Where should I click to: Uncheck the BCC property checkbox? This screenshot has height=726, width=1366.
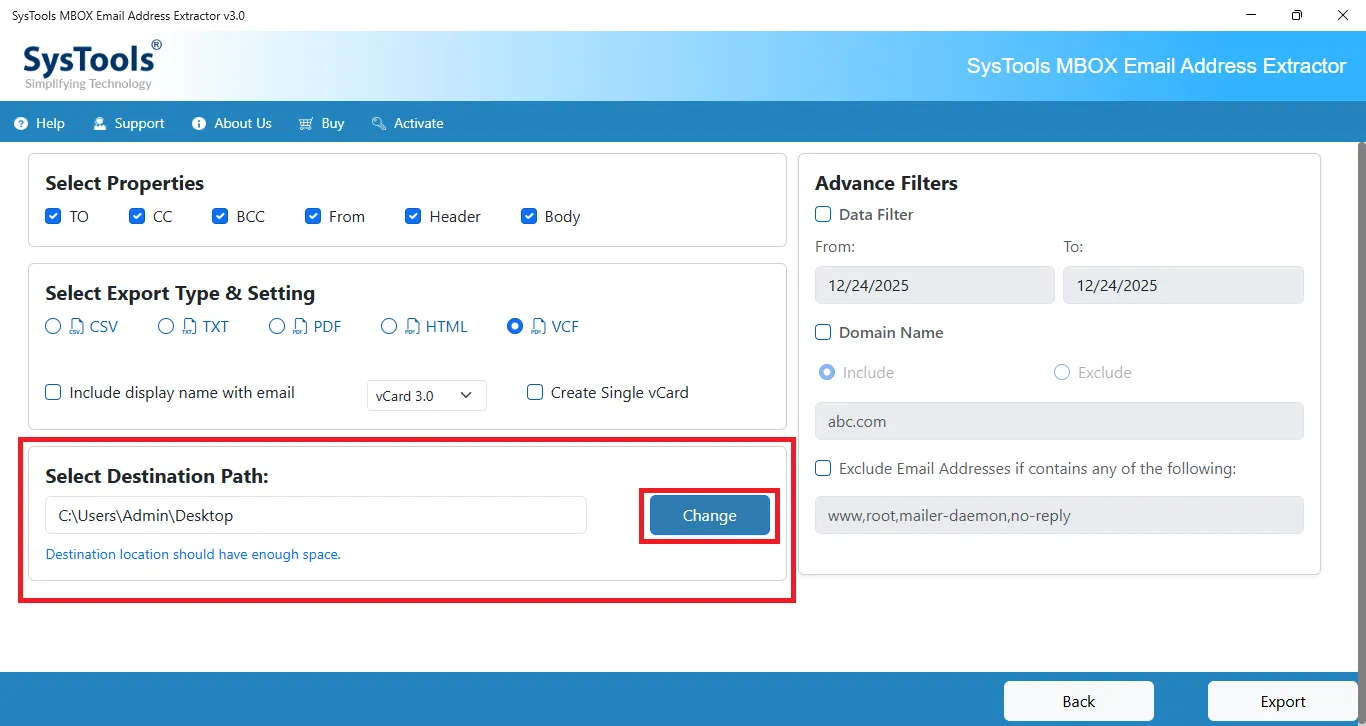click(220, 216)
